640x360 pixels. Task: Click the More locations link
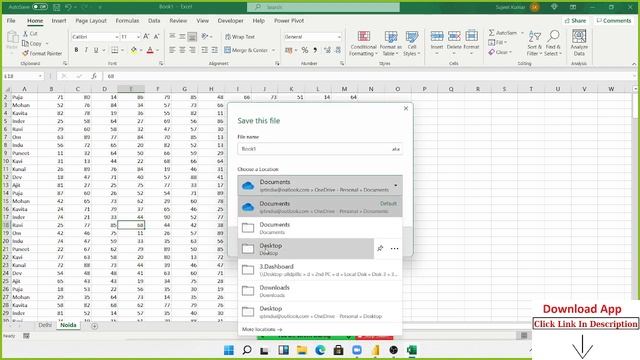pos(262,329)
